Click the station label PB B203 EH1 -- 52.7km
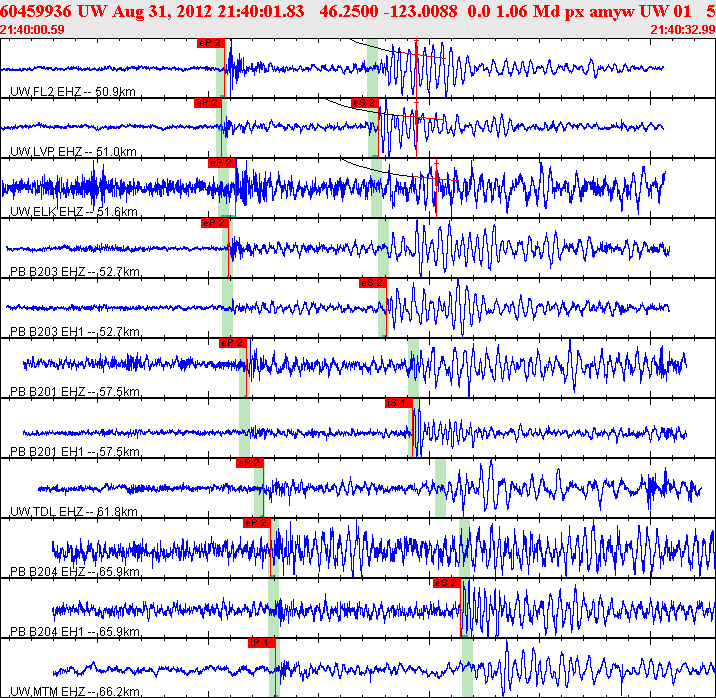Image resolution: width=716 pixels, height=698 pixels. coord(75,332)
